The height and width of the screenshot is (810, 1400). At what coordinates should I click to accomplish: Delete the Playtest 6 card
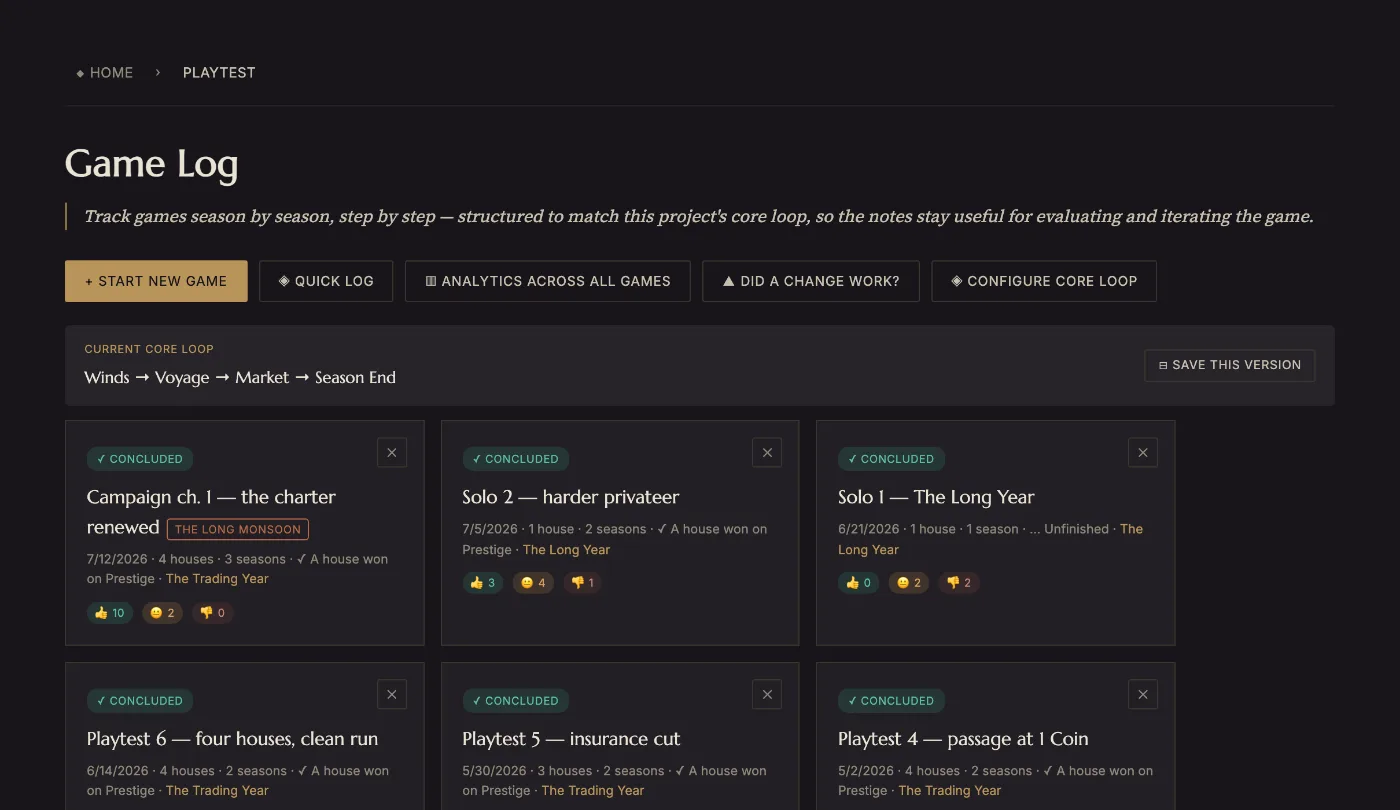pos(392,695)
